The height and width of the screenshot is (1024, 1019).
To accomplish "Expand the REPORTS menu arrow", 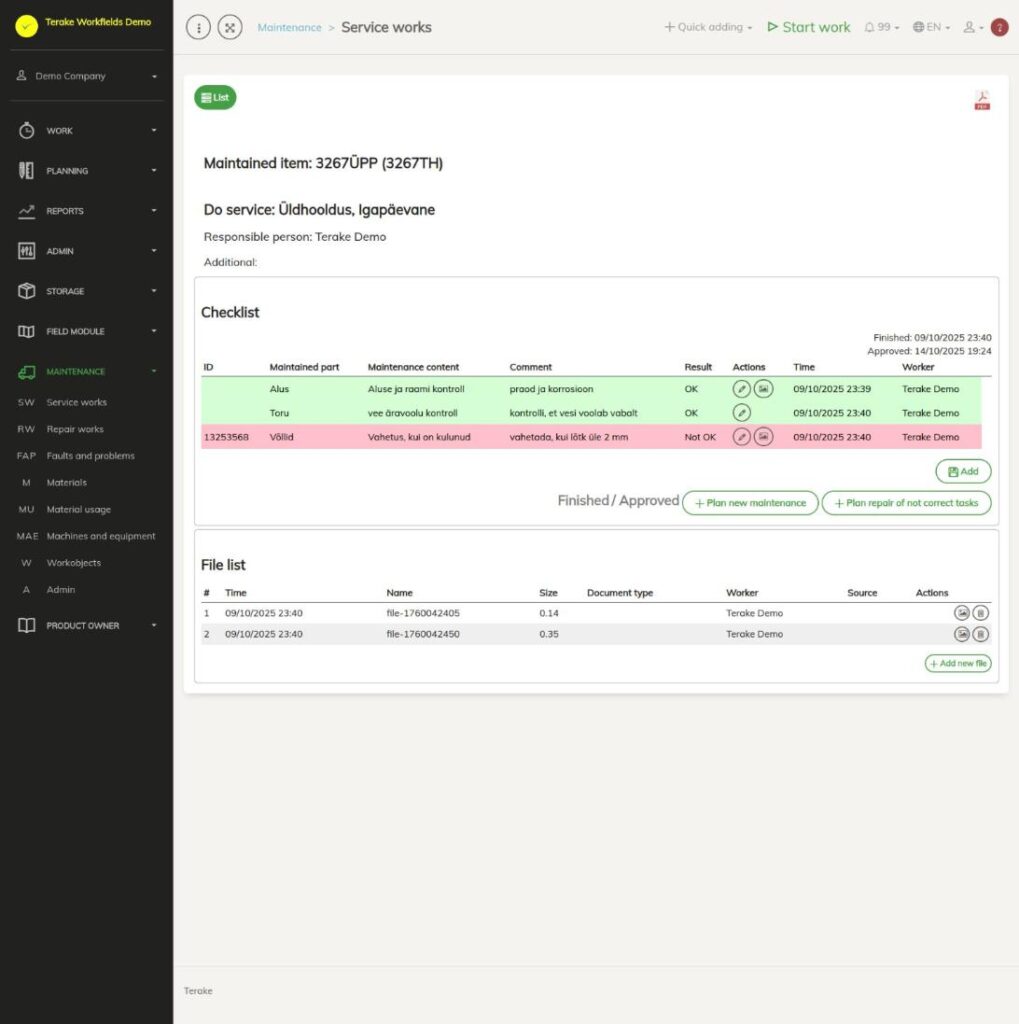I will click(x=154, y=211).
